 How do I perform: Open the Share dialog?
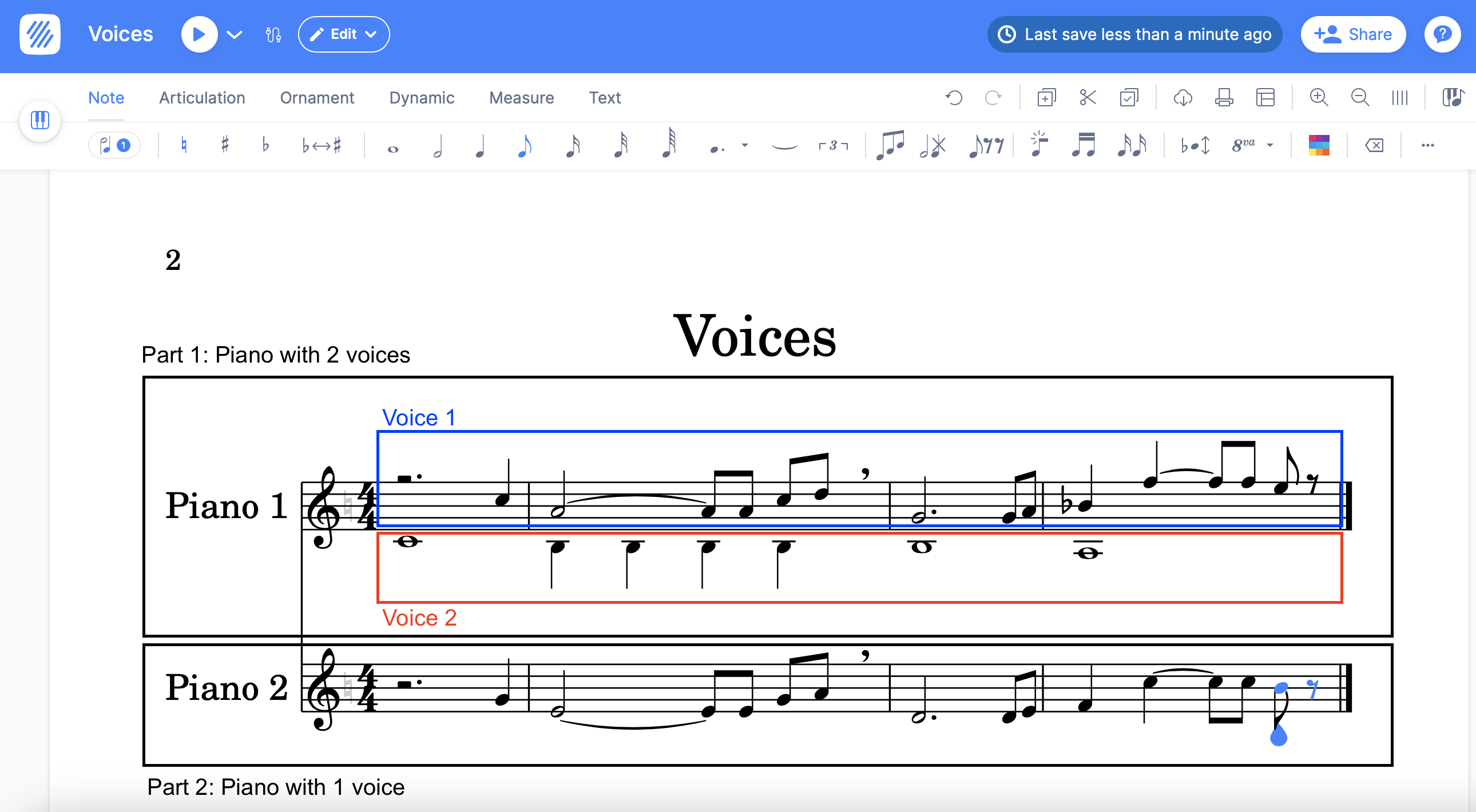[1353, 34]
